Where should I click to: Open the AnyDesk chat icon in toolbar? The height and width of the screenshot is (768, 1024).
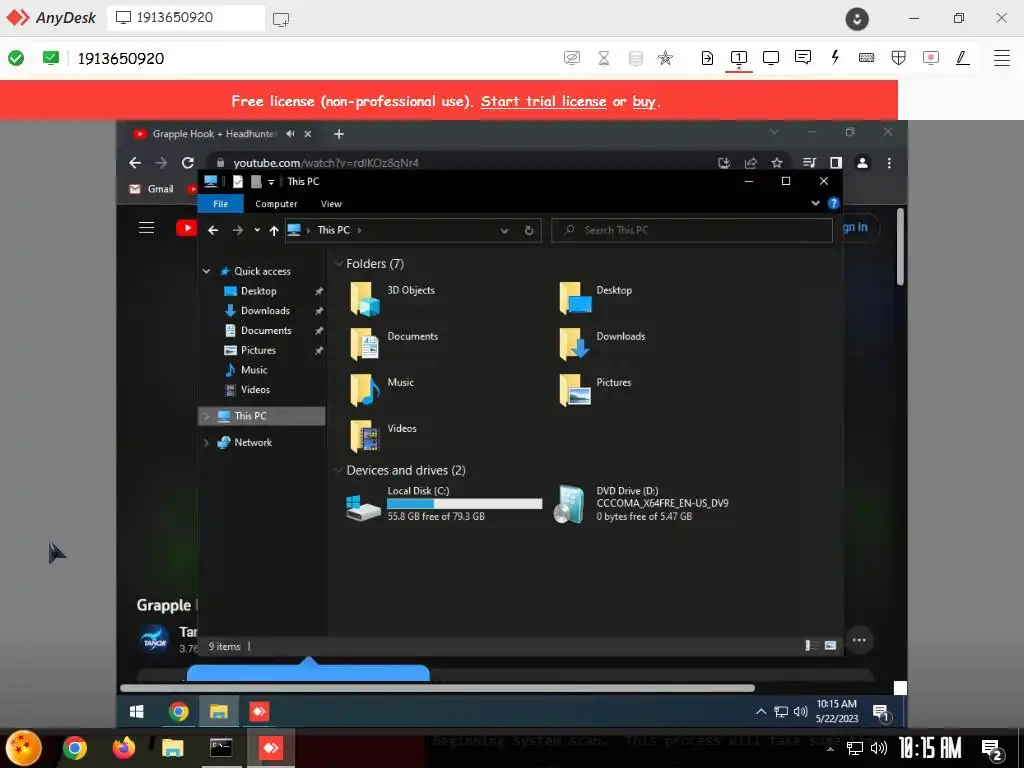point(803,57)
